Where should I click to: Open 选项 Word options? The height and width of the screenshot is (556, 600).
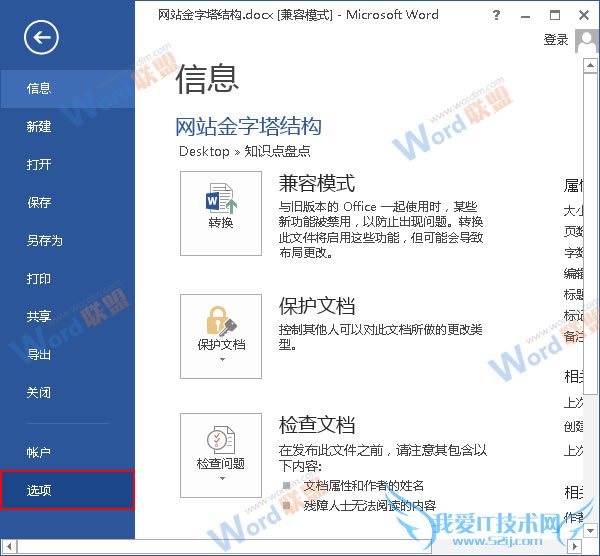(67, 490)
